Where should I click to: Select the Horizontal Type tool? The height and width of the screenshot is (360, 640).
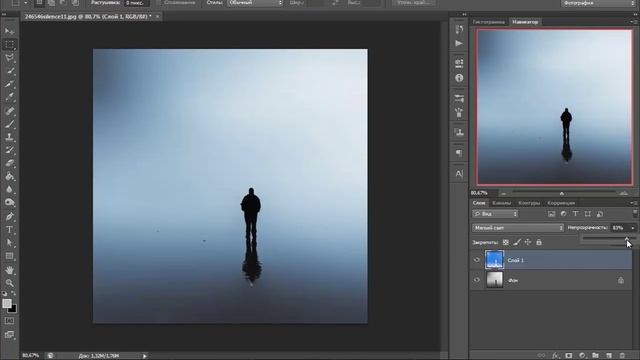click(9, 230)
